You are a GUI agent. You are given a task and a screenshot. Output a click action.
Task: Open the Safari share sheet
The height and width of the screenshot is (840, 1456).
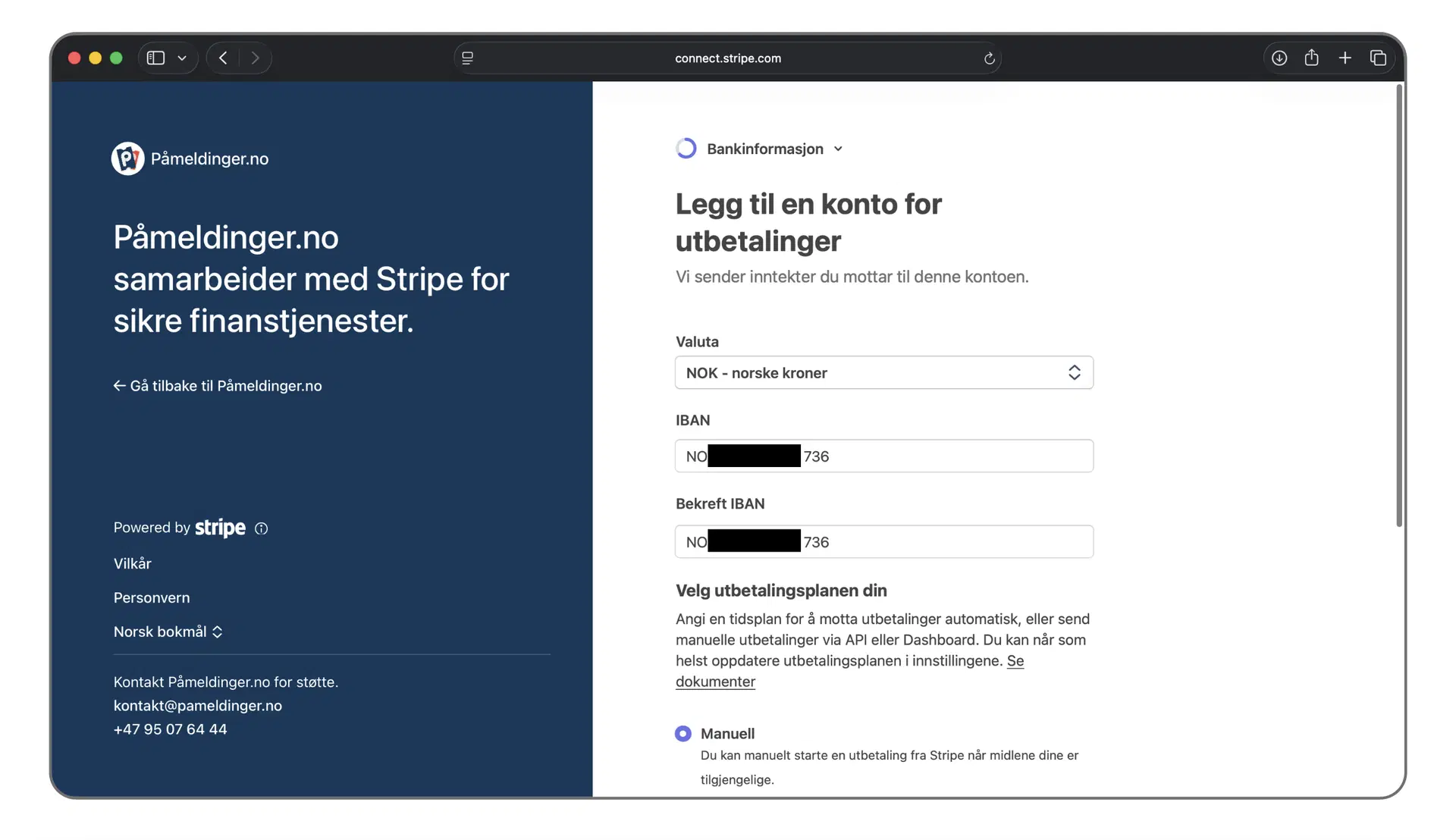tap(1312, 58)
